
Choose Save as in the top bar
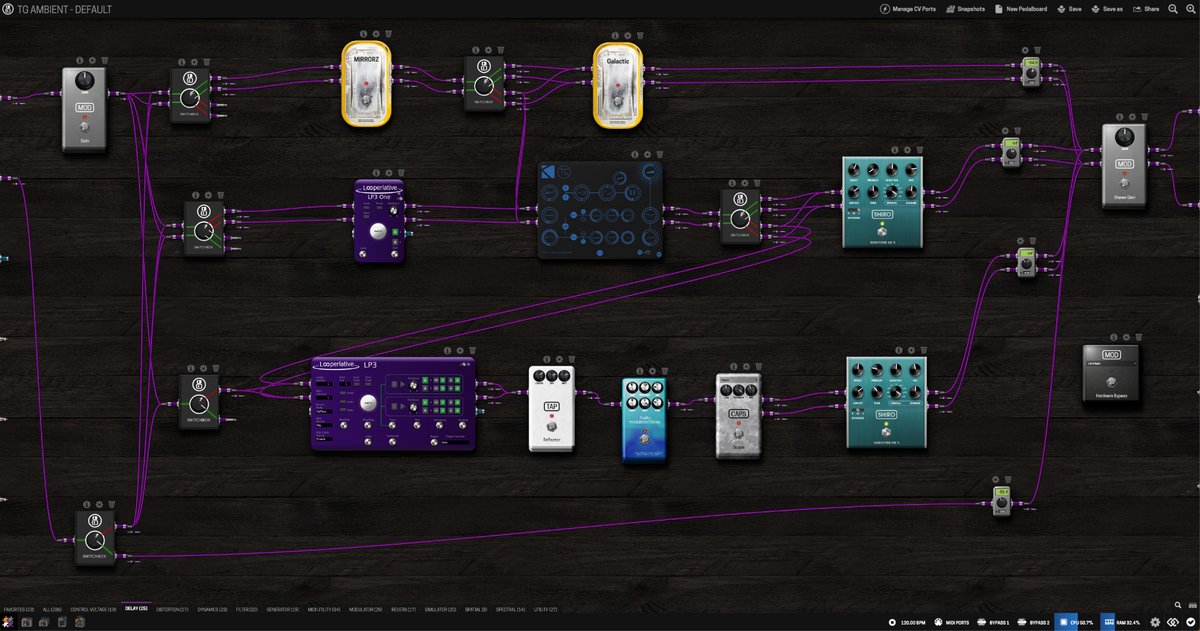pos(1106,8)
